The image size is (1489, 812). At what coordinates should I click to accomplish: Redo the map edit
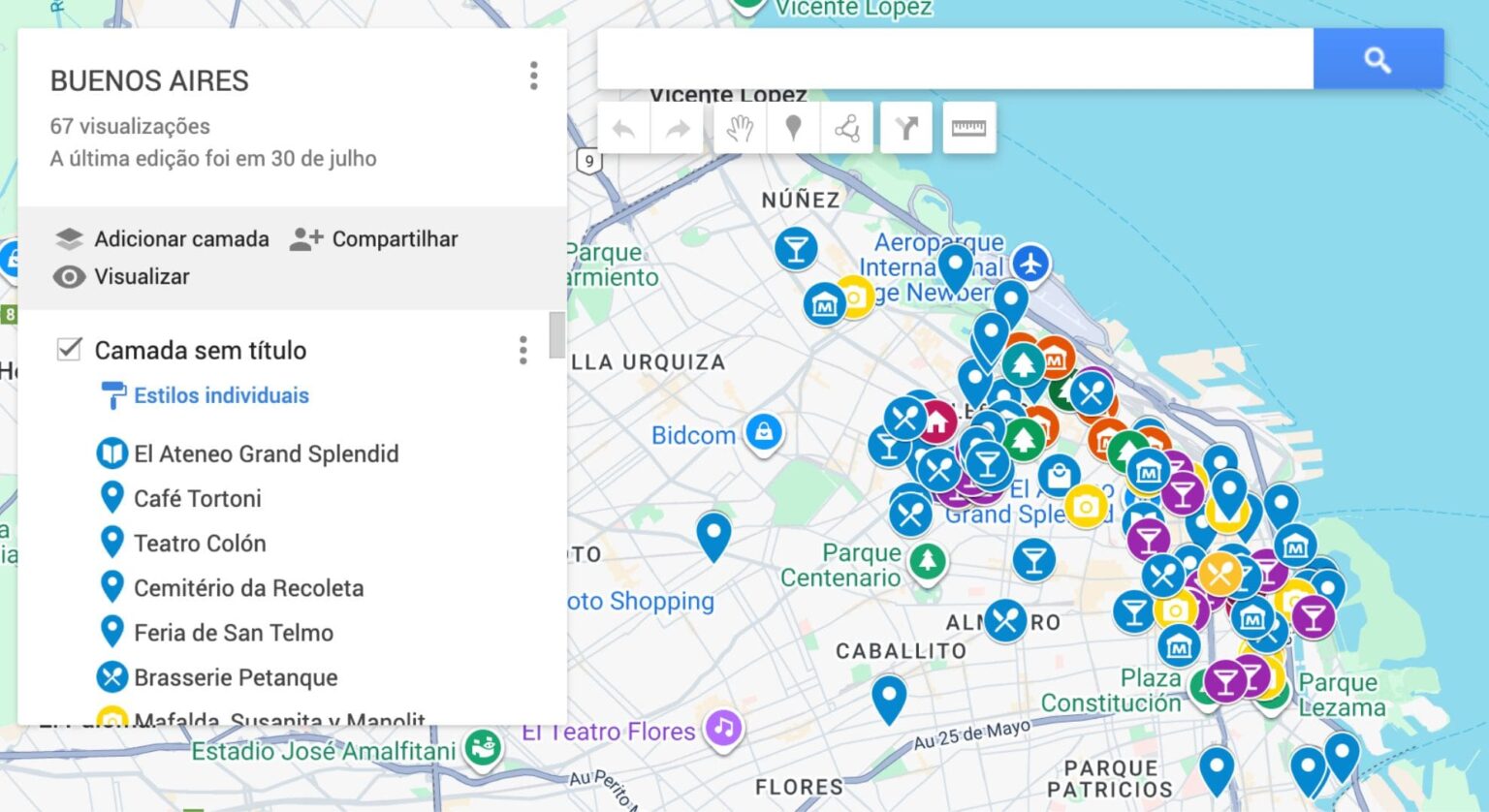[679, 127]
